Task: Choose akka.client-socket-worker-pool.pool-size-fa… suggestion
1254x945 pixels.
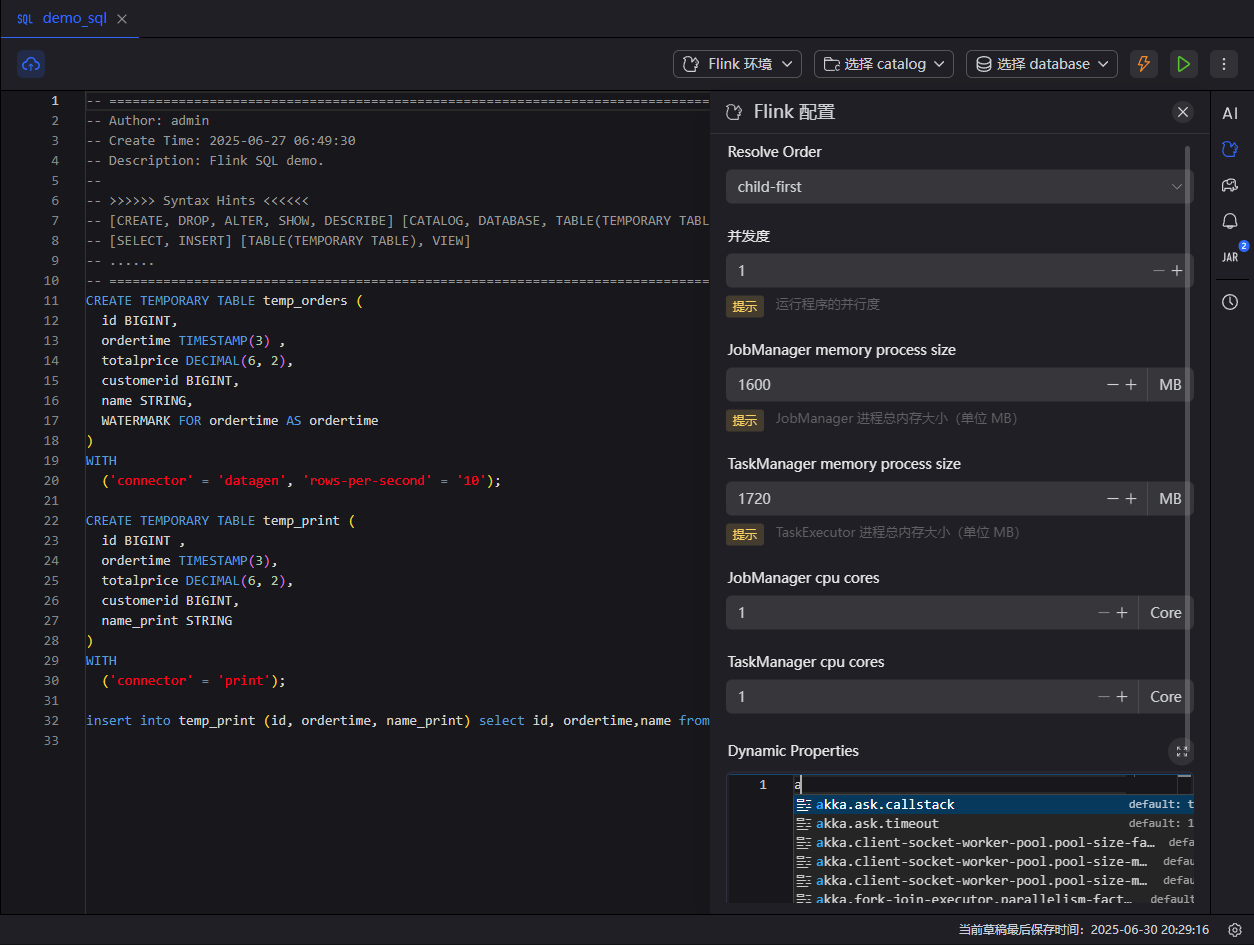Action: click(994, 842)
